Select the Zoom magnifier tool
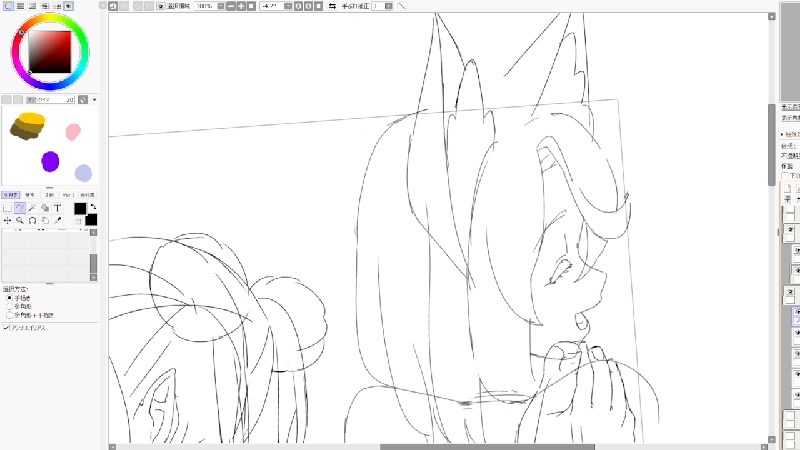 point(20,220)
